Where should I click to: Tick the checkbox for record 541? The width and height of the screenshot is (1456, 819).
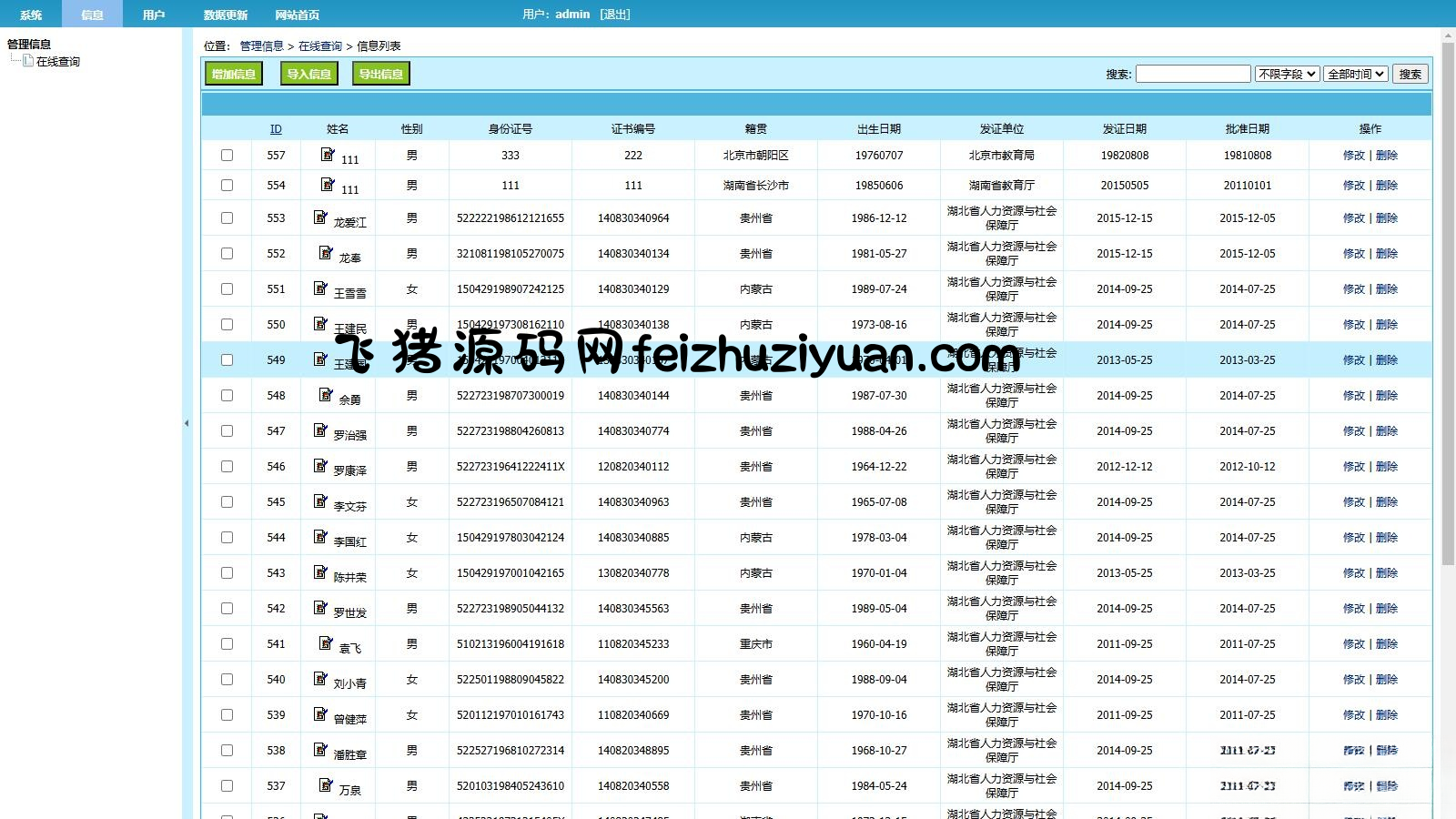(227, 644)
